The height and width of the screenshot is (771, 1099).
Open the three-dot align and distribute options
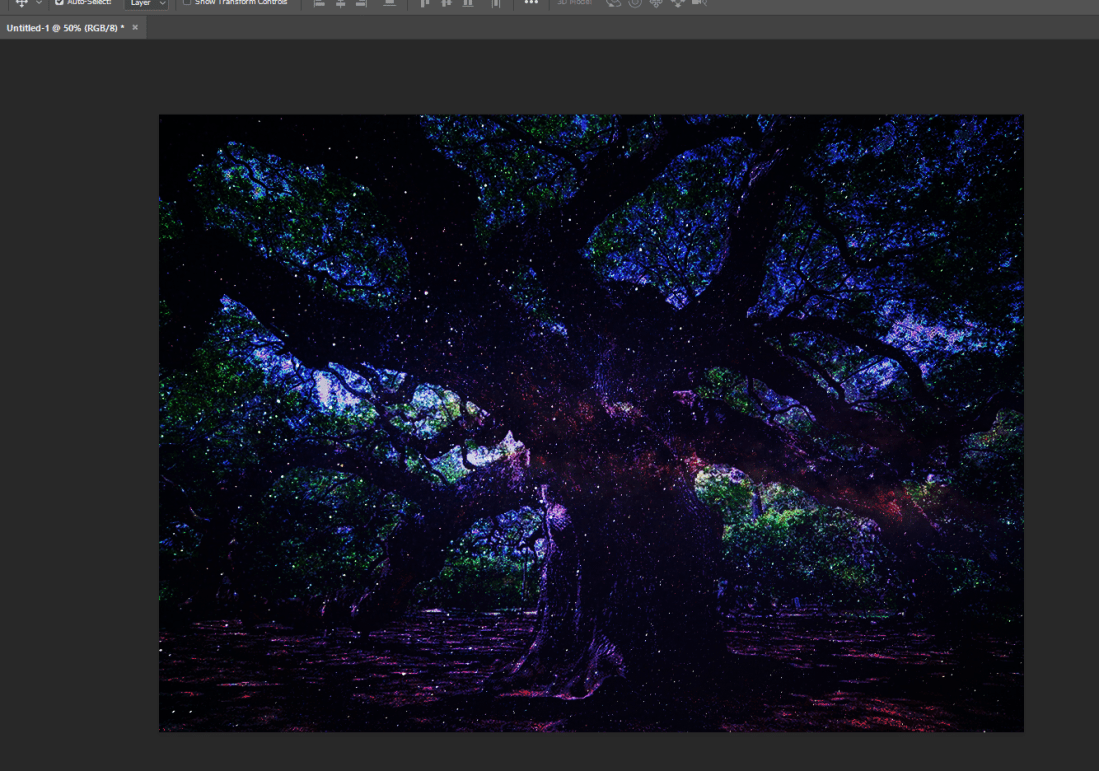point(531,4)
